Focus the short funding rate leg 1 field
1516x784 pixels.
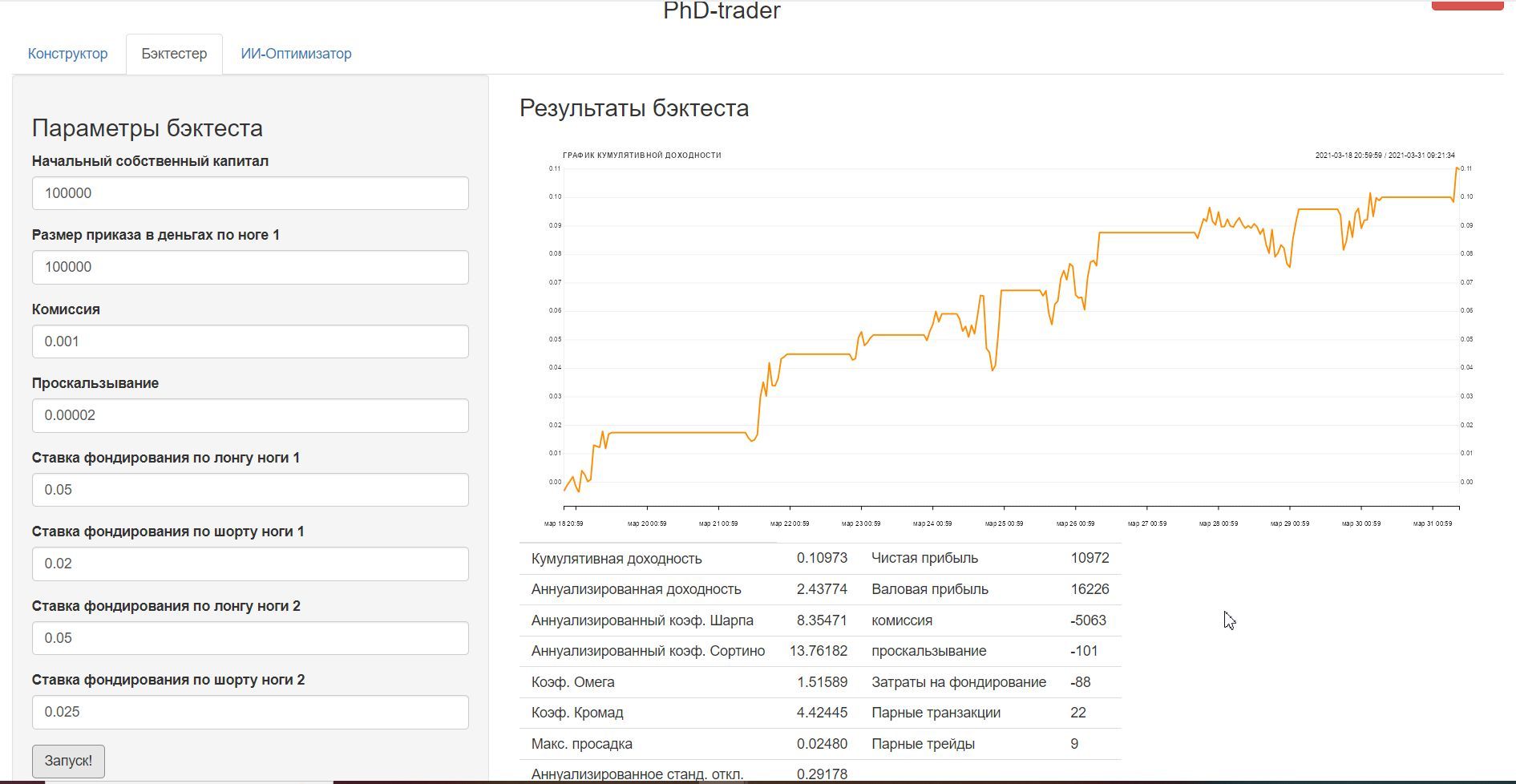pos(250,564)
